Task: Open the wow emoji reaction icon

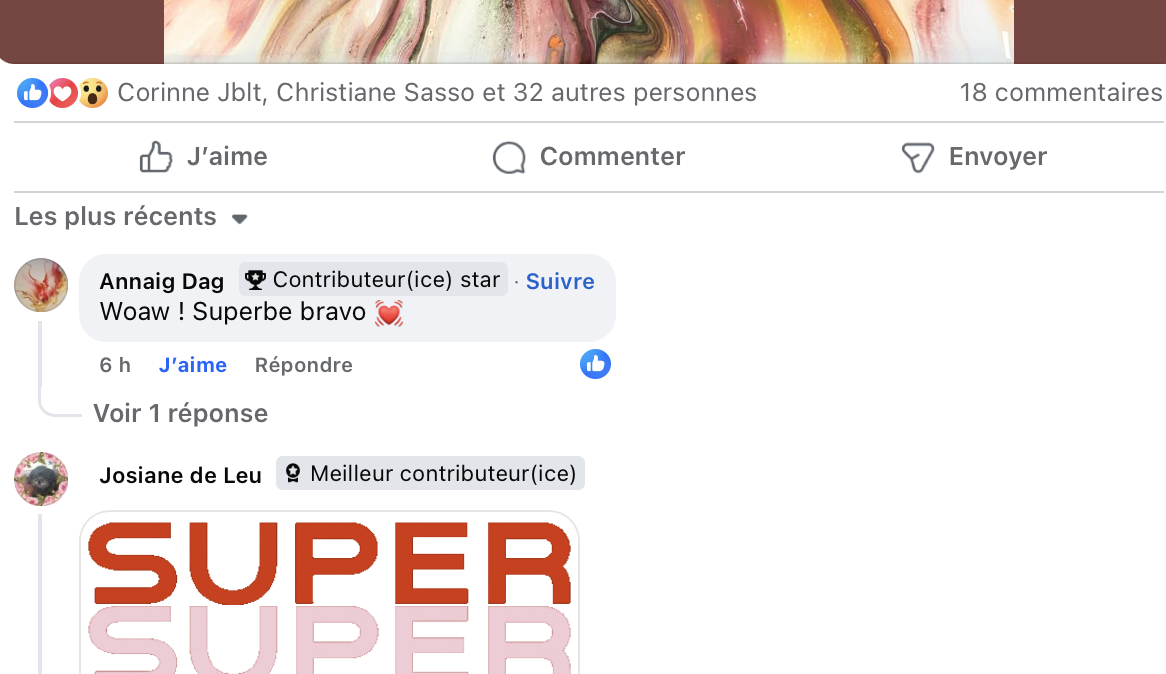Action: (x=94, y=93)
